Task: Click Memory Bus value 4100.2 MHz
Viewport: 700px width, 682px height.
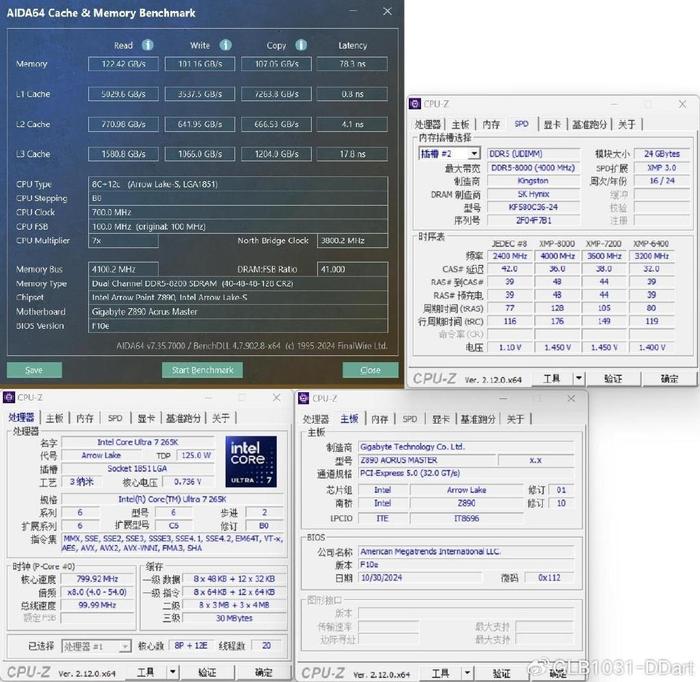Action: [123, 269]
